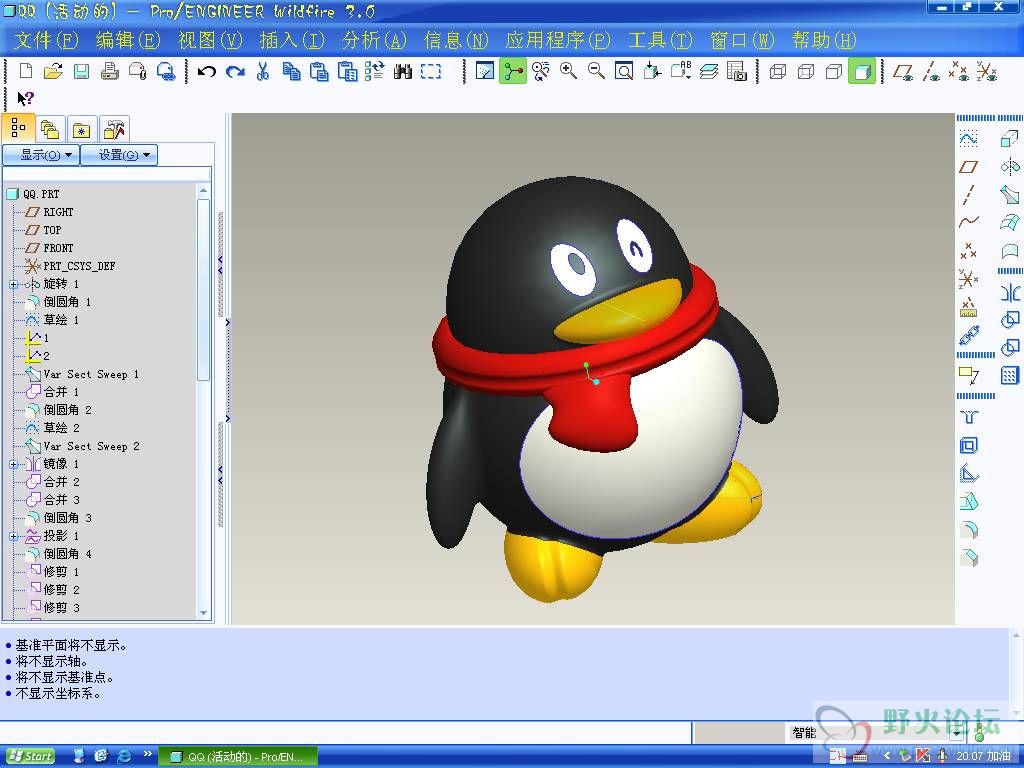Screen dimensions: 1024x768
Task: Select the Chamfer tool
Action: pyautogui.click(x=968, y=557)
